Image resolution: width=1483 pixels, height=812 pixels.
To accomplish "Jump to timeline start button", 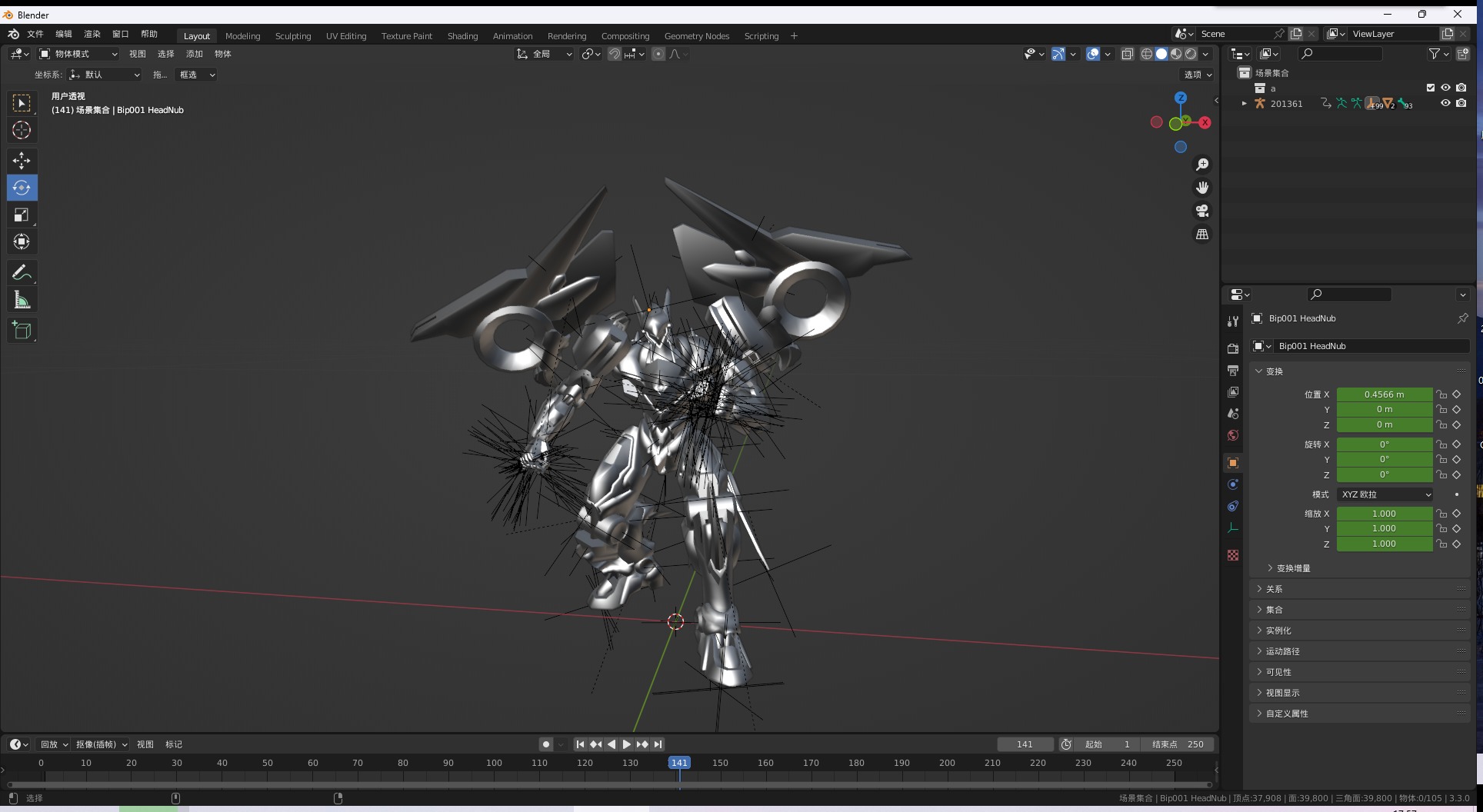I will (x=580, y=744).
